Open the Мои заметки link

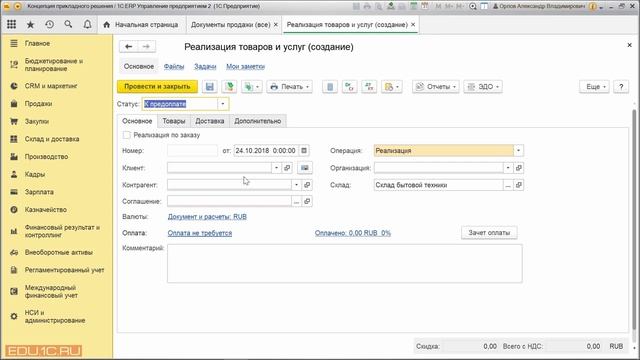pos(245,67)
